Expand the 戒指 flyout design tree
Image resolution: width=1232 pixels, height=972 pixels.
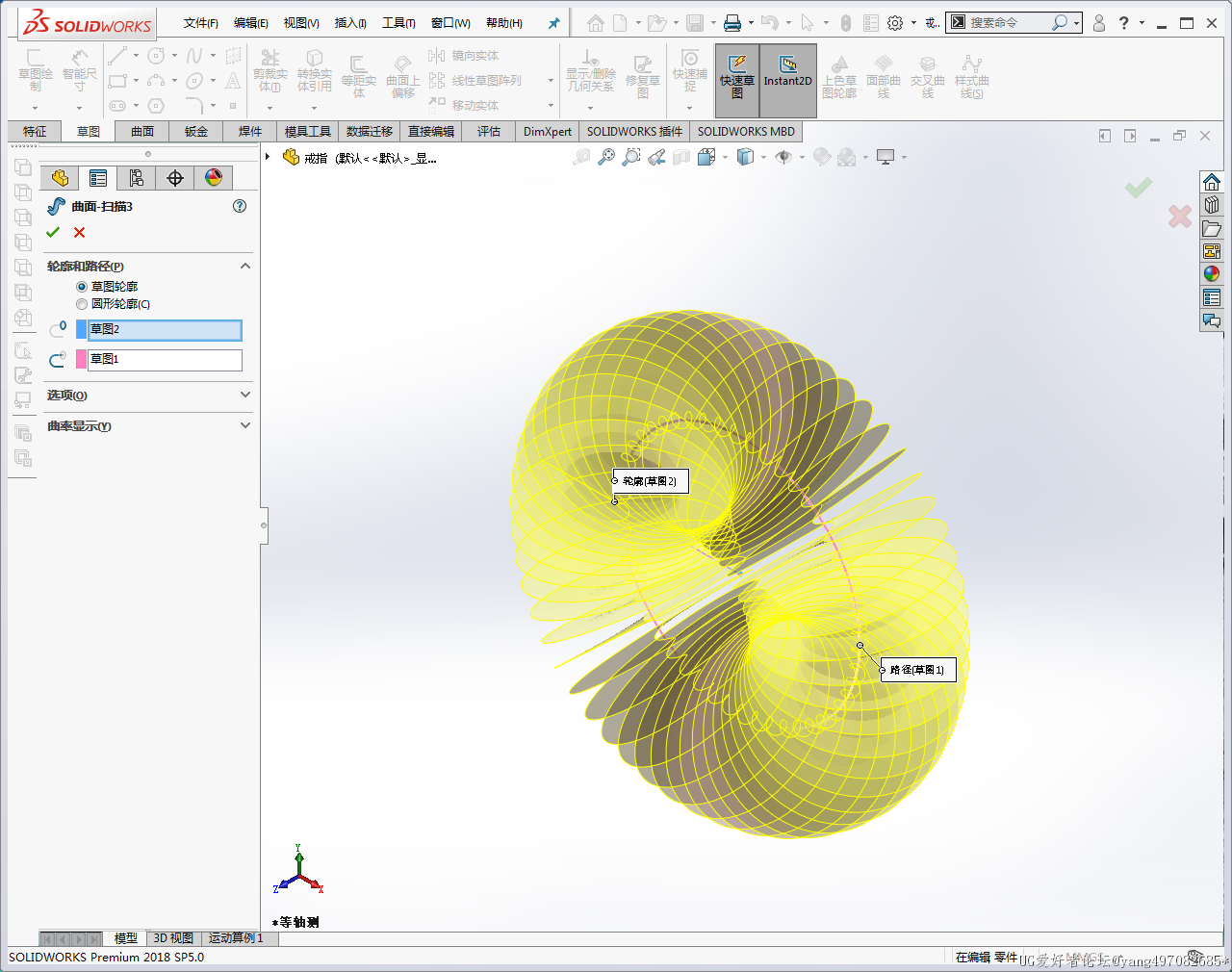click(268, 157)
